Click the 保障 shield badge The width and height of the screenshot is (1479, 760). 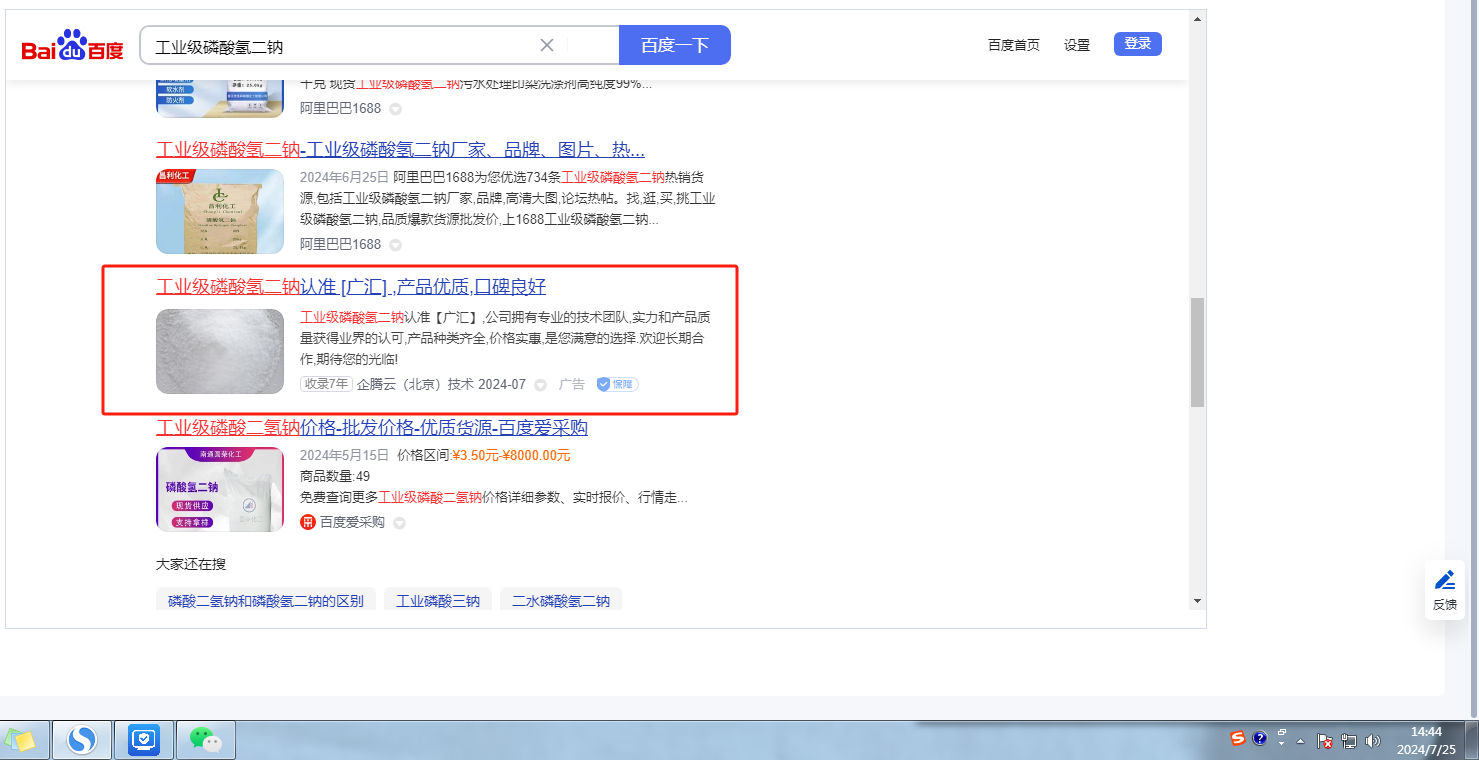click(x=617, y=384)
